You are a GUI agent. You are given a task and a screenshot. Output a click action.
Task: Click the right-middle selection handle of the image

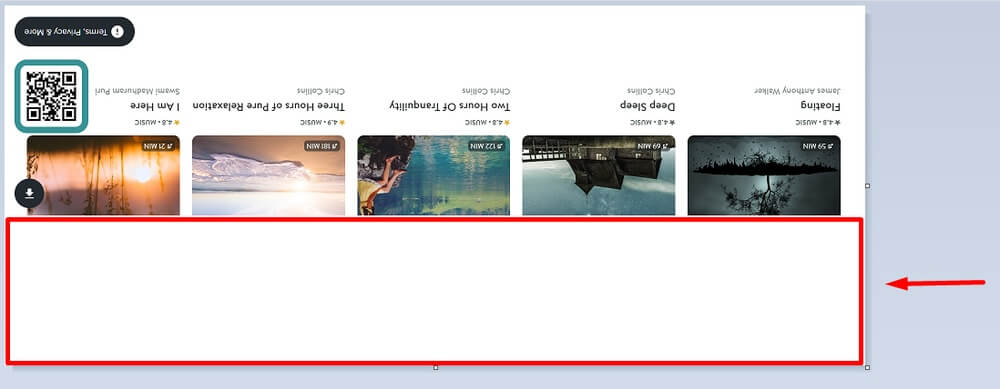[867, 186]
